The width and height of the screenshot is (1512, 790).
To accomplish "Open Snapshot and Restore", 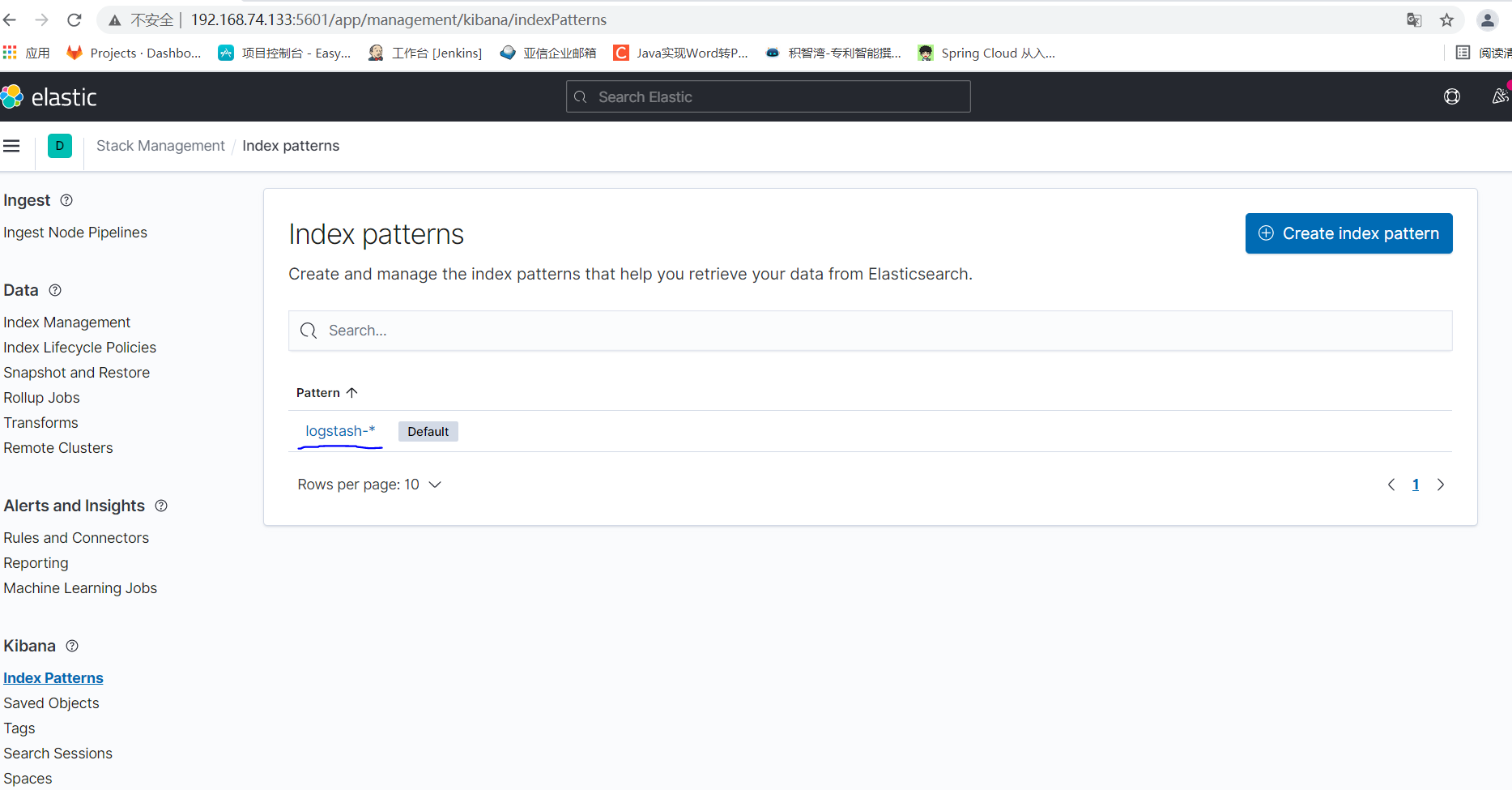I will click(77, 373).
